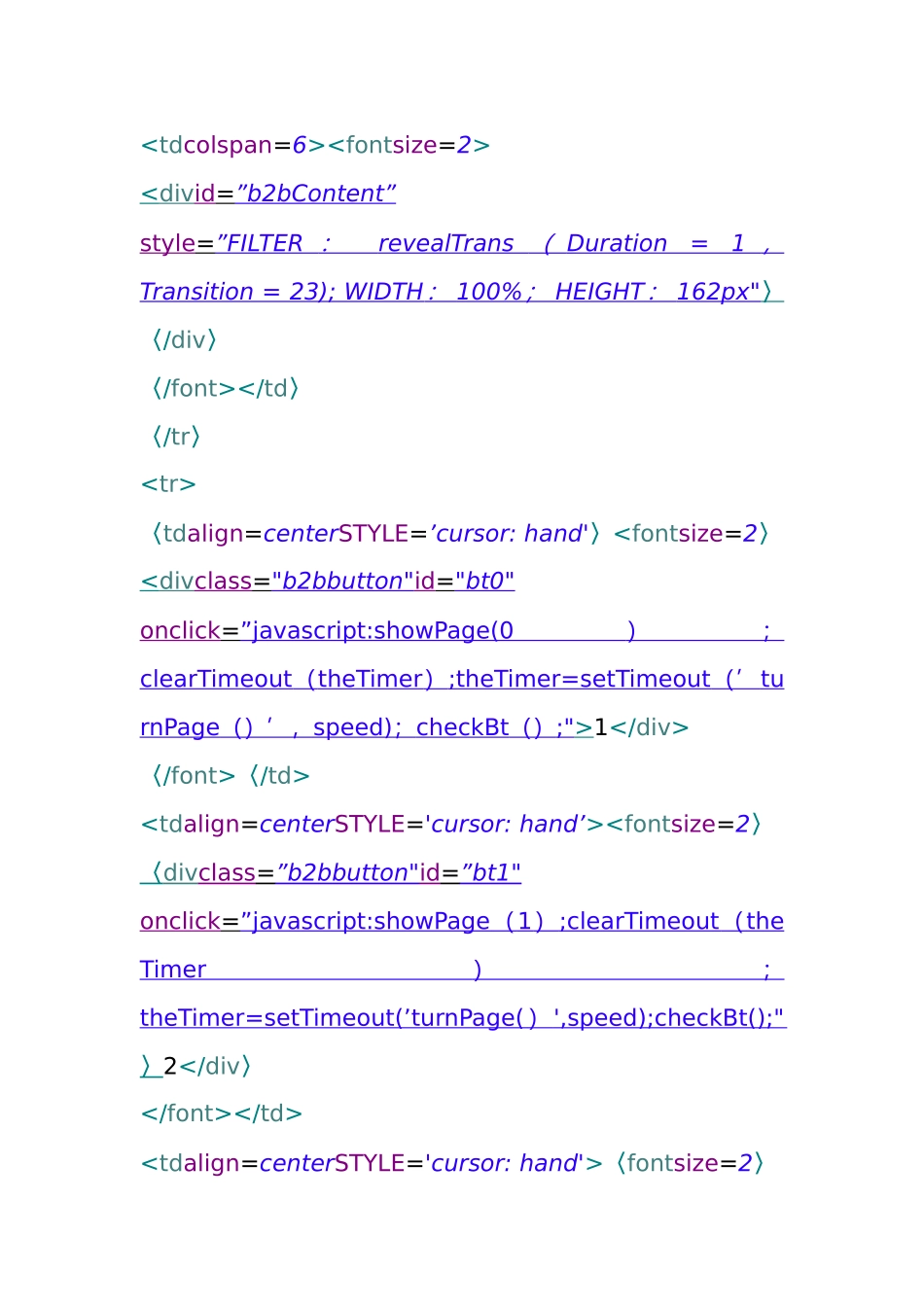Click 'onclick="javascript:showPage (1)' link line
The width and height of the screenshot is (924, 1307).
[x=462, y=921]
